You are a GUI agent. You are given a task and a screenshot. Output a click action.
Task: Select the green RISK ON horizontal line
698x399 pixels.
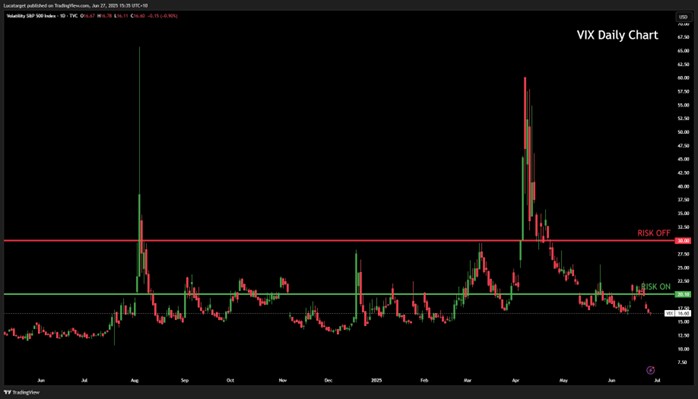click(340, 294)
